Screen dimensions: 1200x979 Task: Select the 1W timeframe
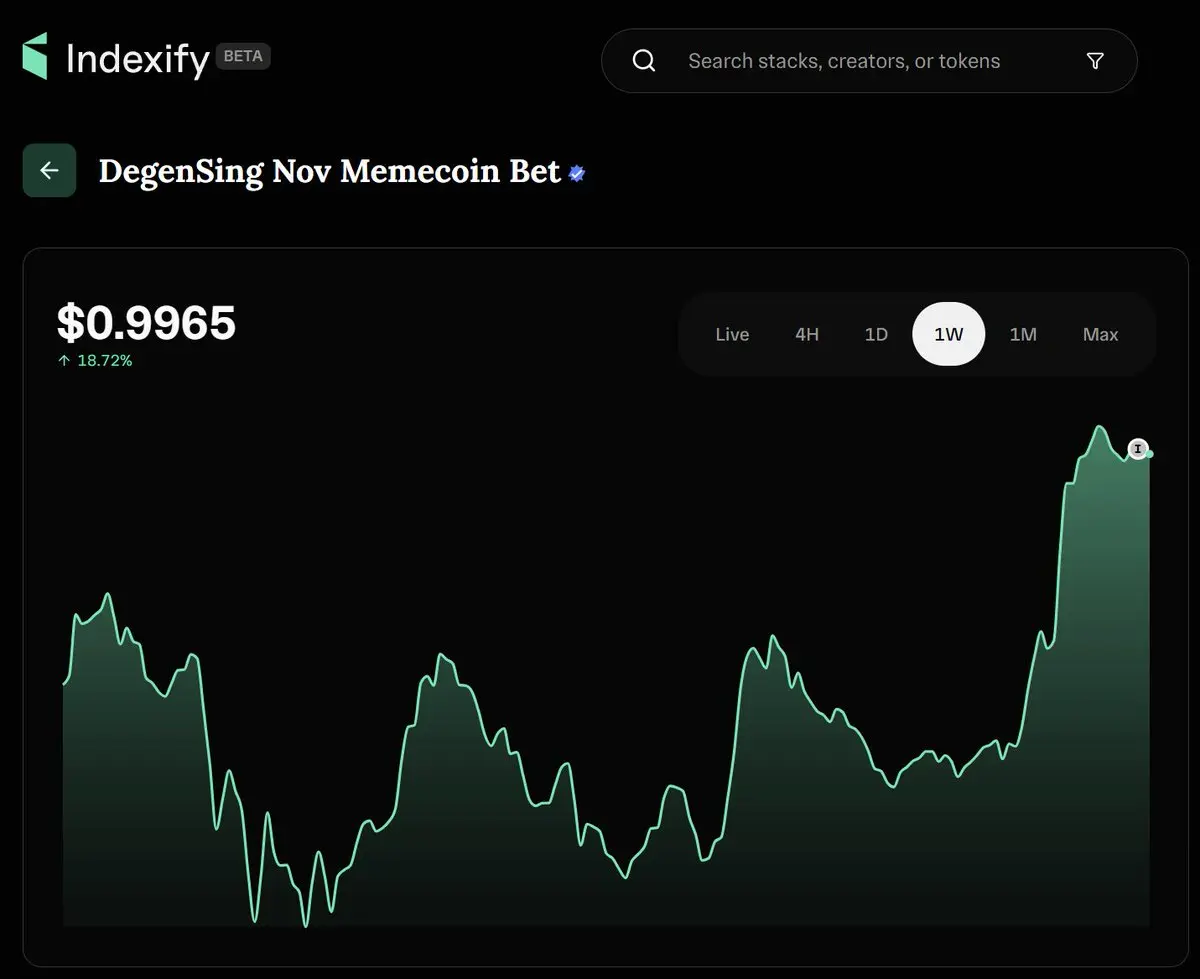click(948, 334)
